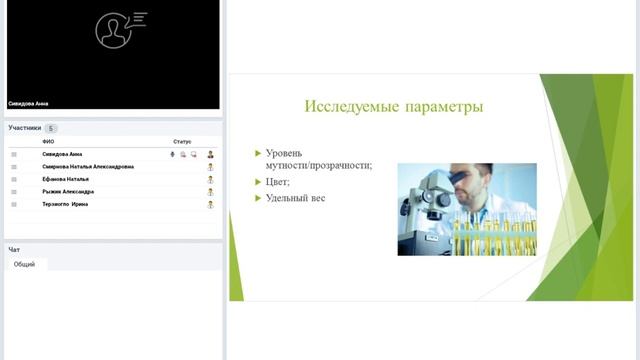Image resolution: width=640 pixels, height=360 pixels.
Task: Toggle the square marker beside Сивидова Анна
Action: tap(14, 154)
